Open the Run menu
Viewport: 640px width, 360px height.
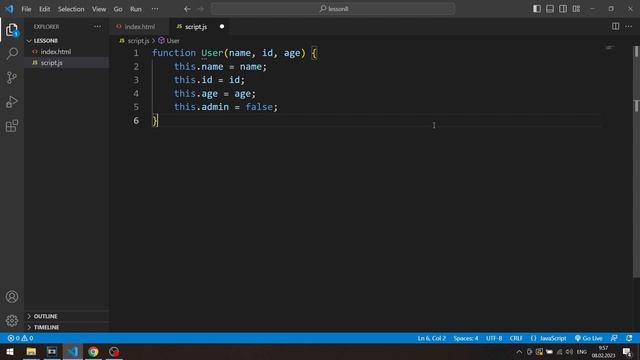click(x=136, y=9)
